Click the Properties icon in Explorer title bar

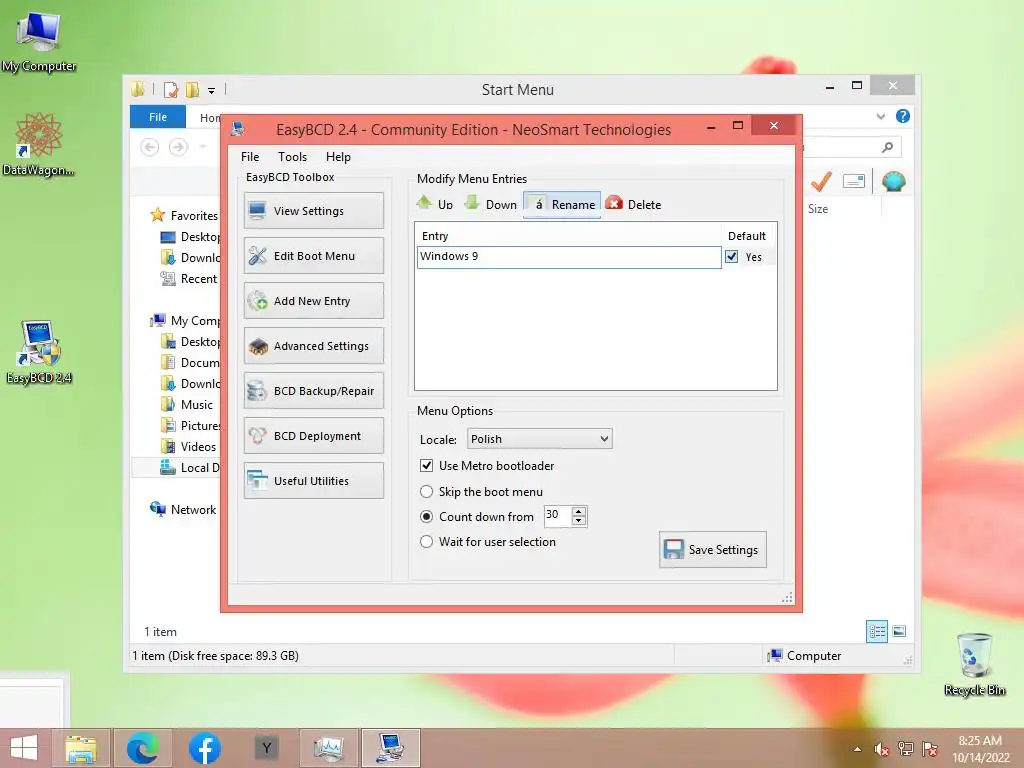[x=170, y=89]
